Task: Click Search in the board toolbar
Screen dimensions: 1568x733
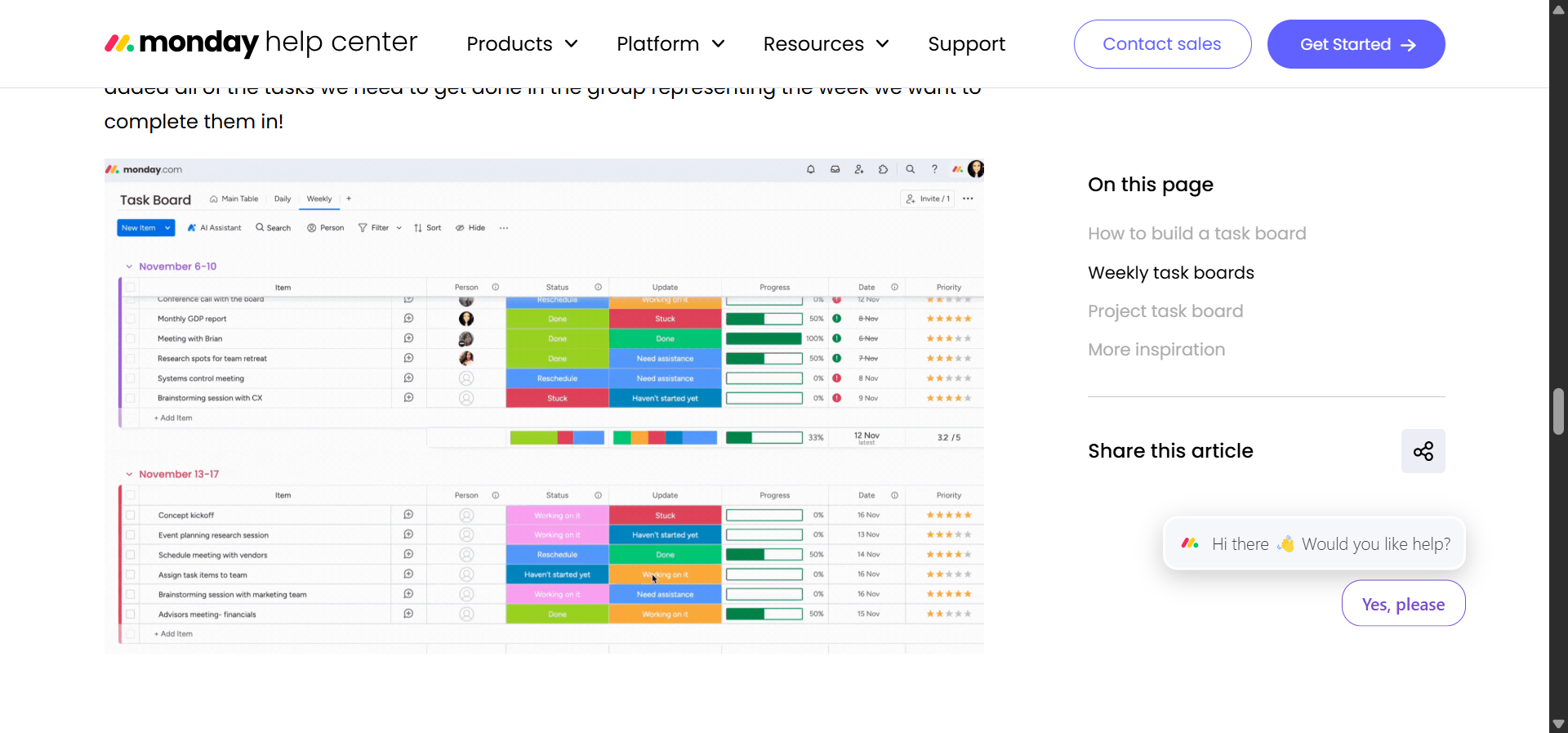Action: coord(273,228)
